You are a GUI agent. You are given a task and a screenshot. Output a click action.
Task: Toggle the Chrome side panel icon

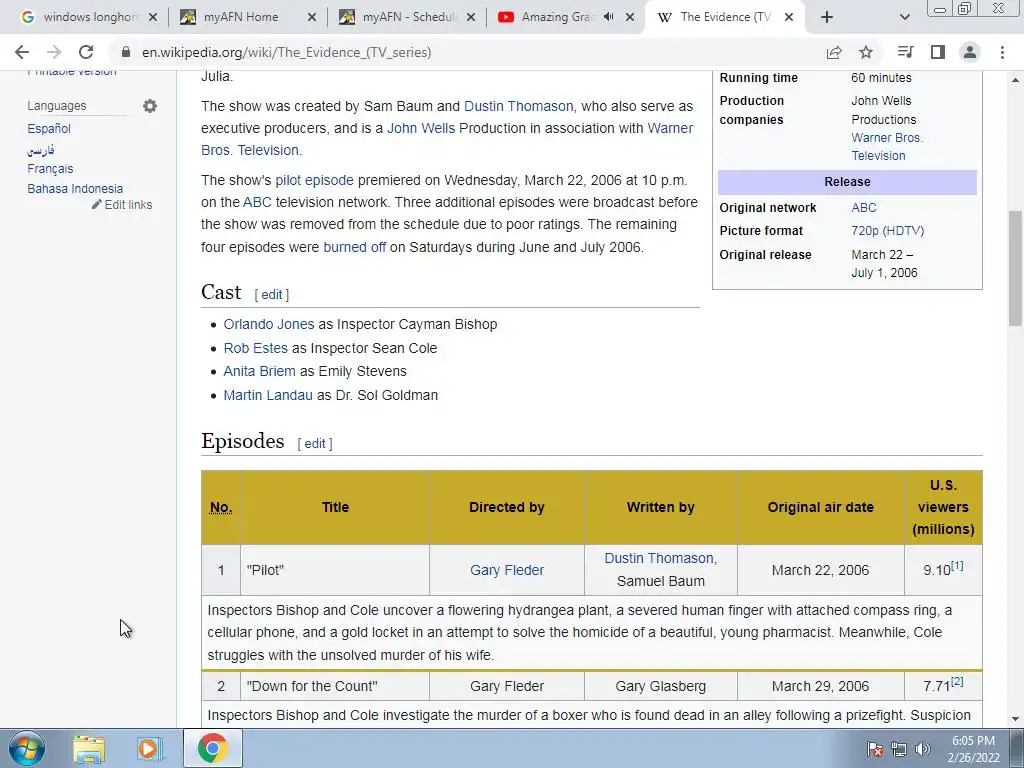tap(938, 52)
